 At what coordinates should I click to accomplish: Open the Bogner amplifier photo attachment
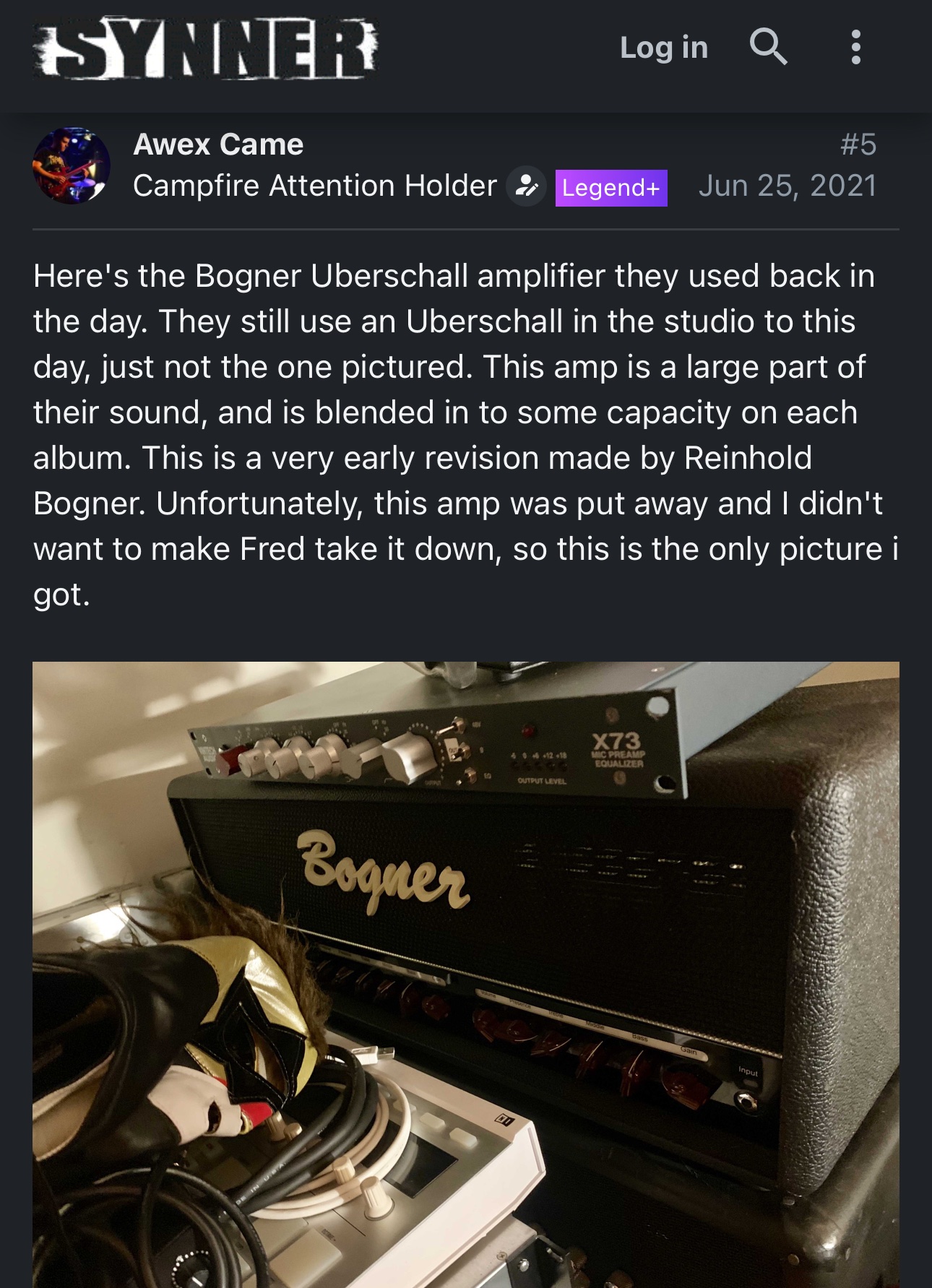click(x=466, y=974)
